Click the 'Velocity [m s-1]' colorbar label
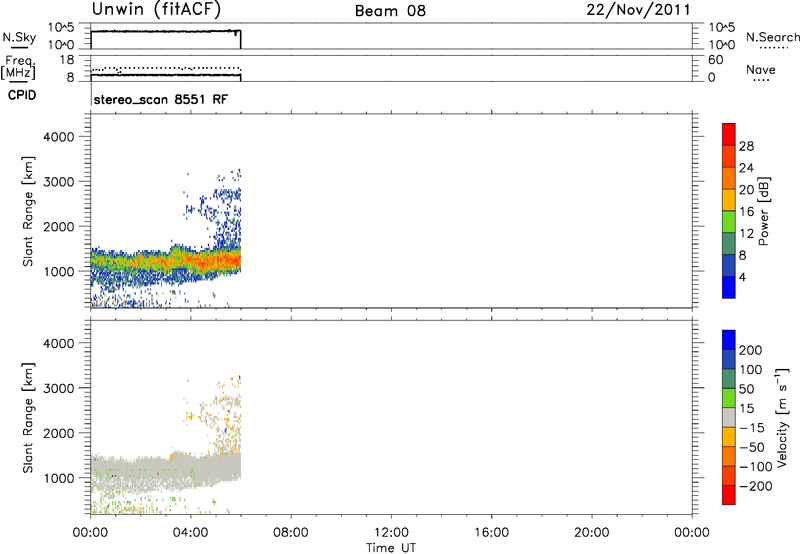Image resolution: width=800 pixels, height=554 pixels. tap(782, 417)
